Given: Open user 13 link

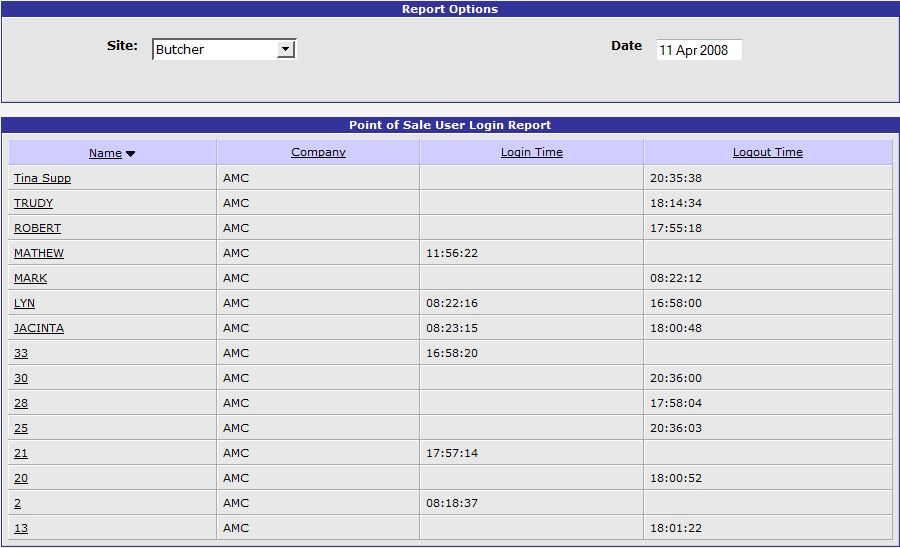Looking at the screenshot, I should (21, 528).
